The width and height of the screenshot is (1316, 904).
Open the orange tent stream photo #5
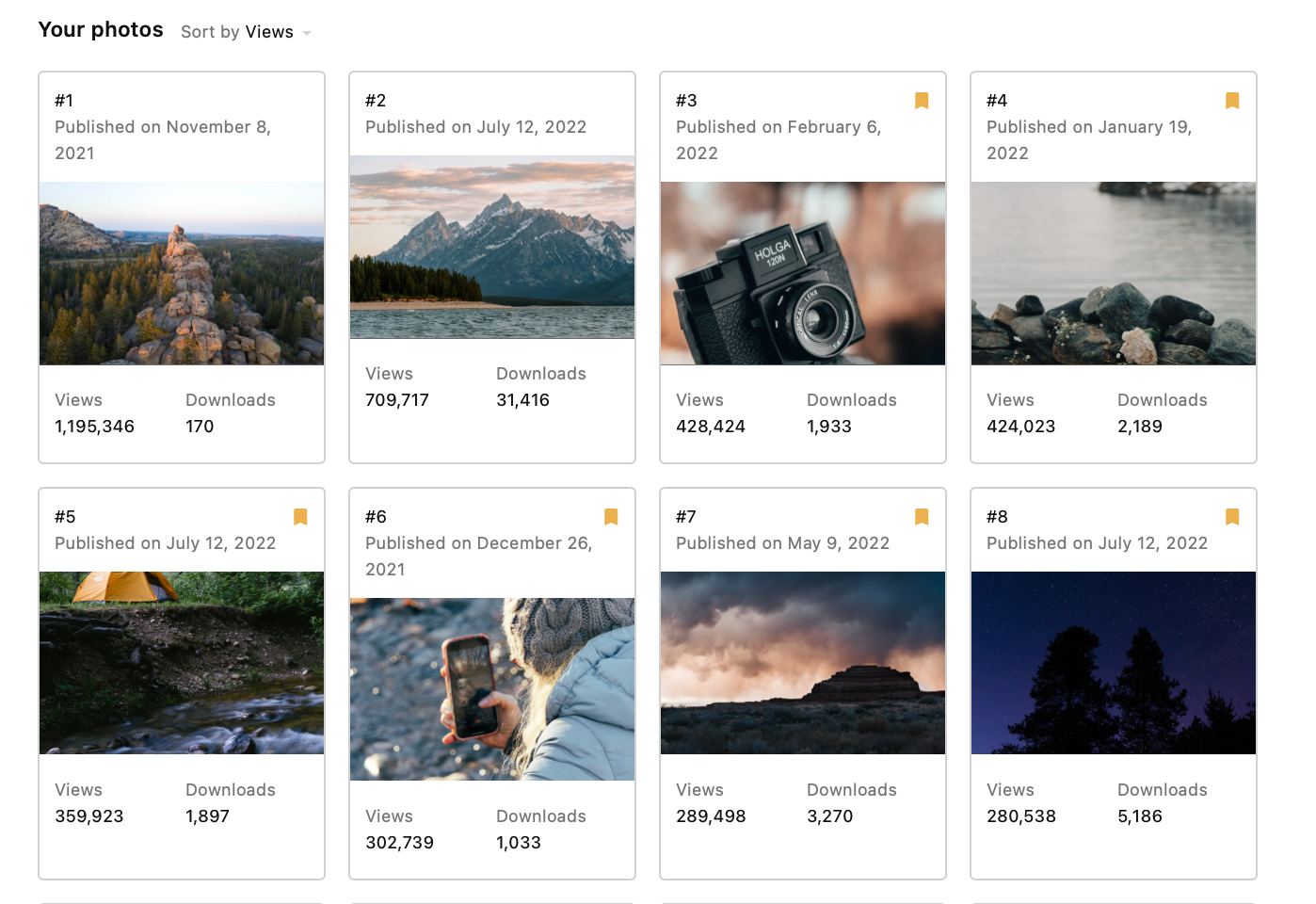coord(182,663)
